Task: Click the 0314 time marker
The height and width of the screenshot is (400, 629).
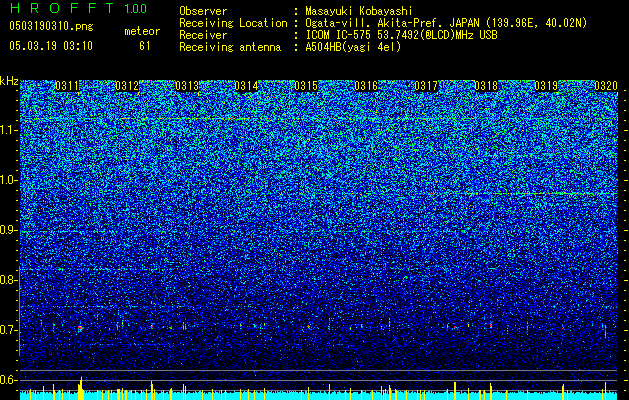Action: (247, 86)
